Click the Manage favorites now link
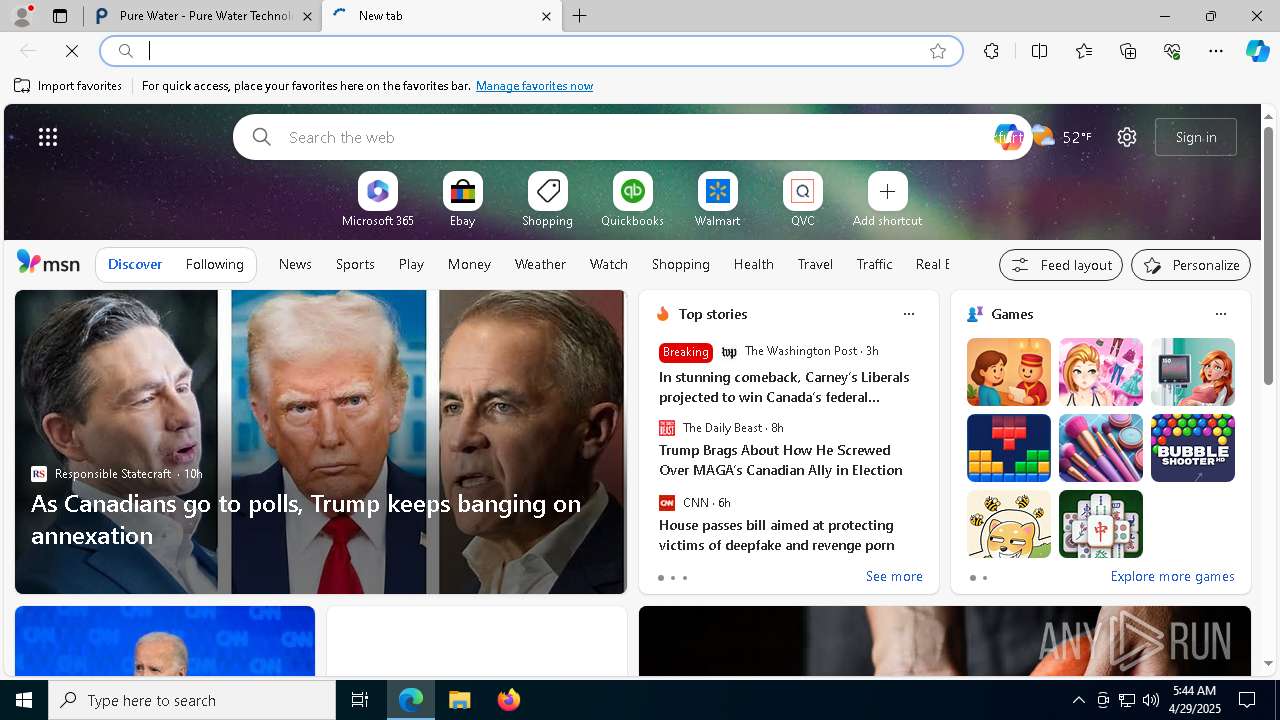The width and height of the screenshot is (1280, 720). [534, 86]
